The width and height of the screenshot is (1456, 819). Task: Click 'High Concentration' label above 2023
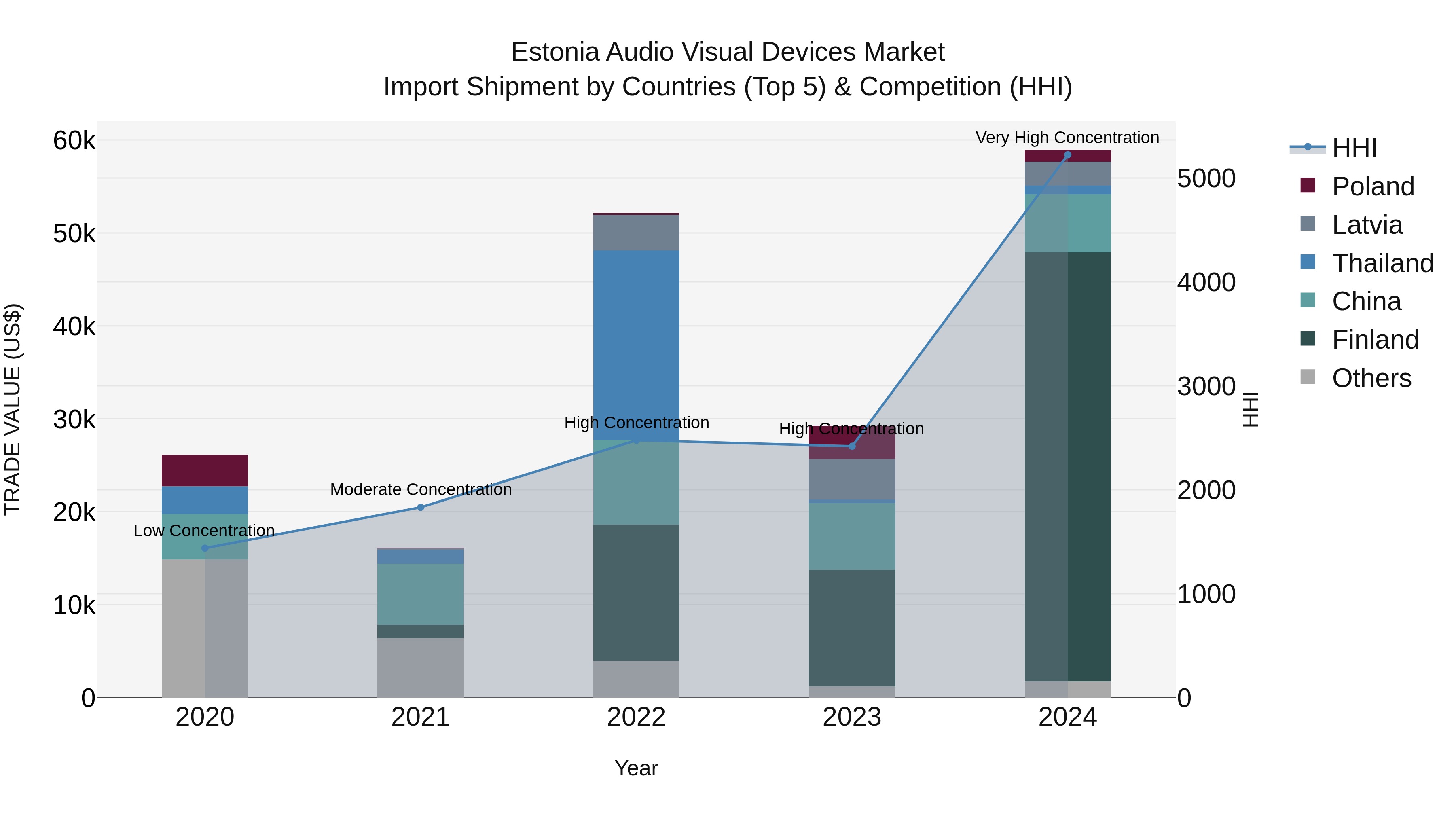point(851,428)
